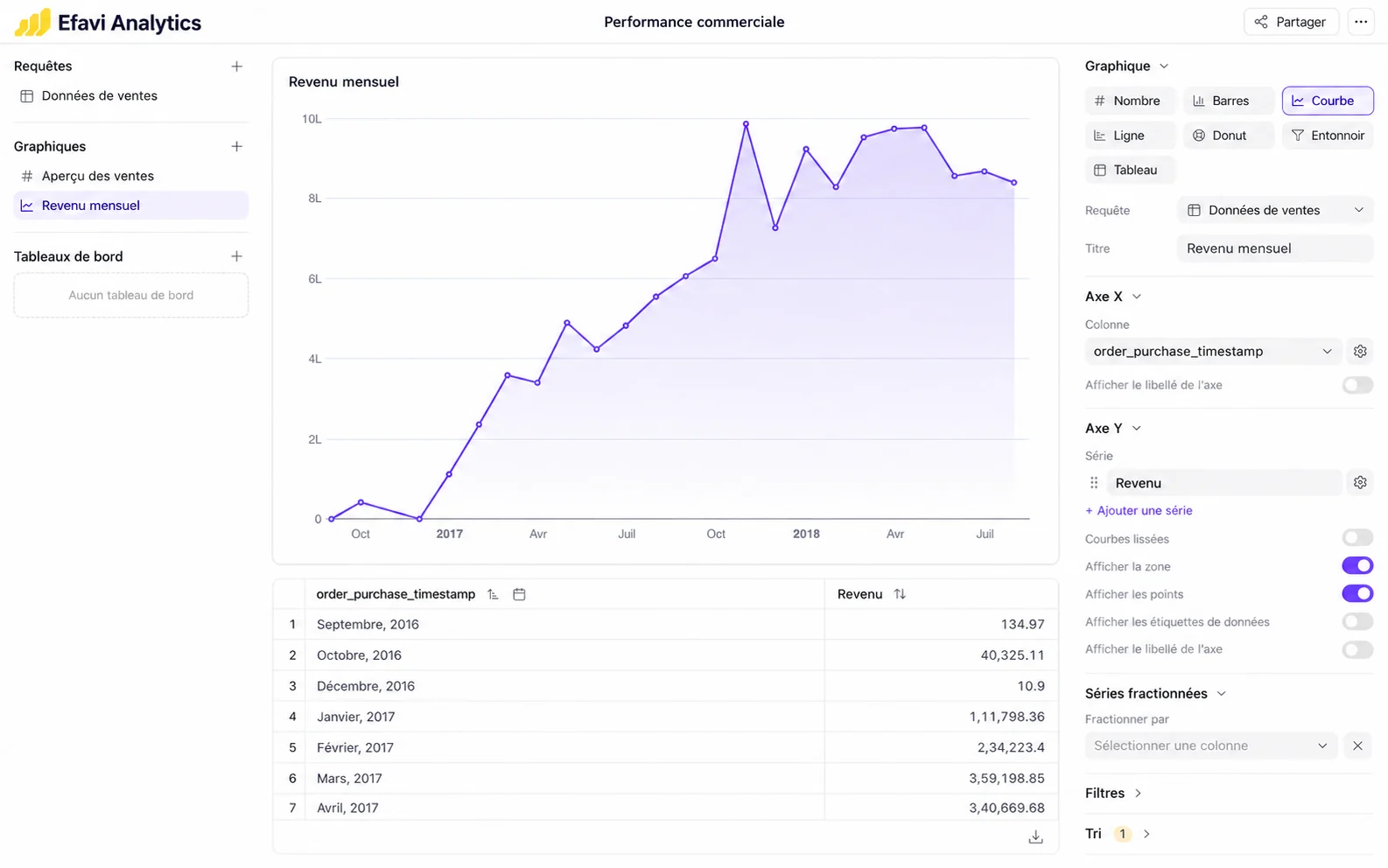Choose the Ligne chart type

point(1130,136)
